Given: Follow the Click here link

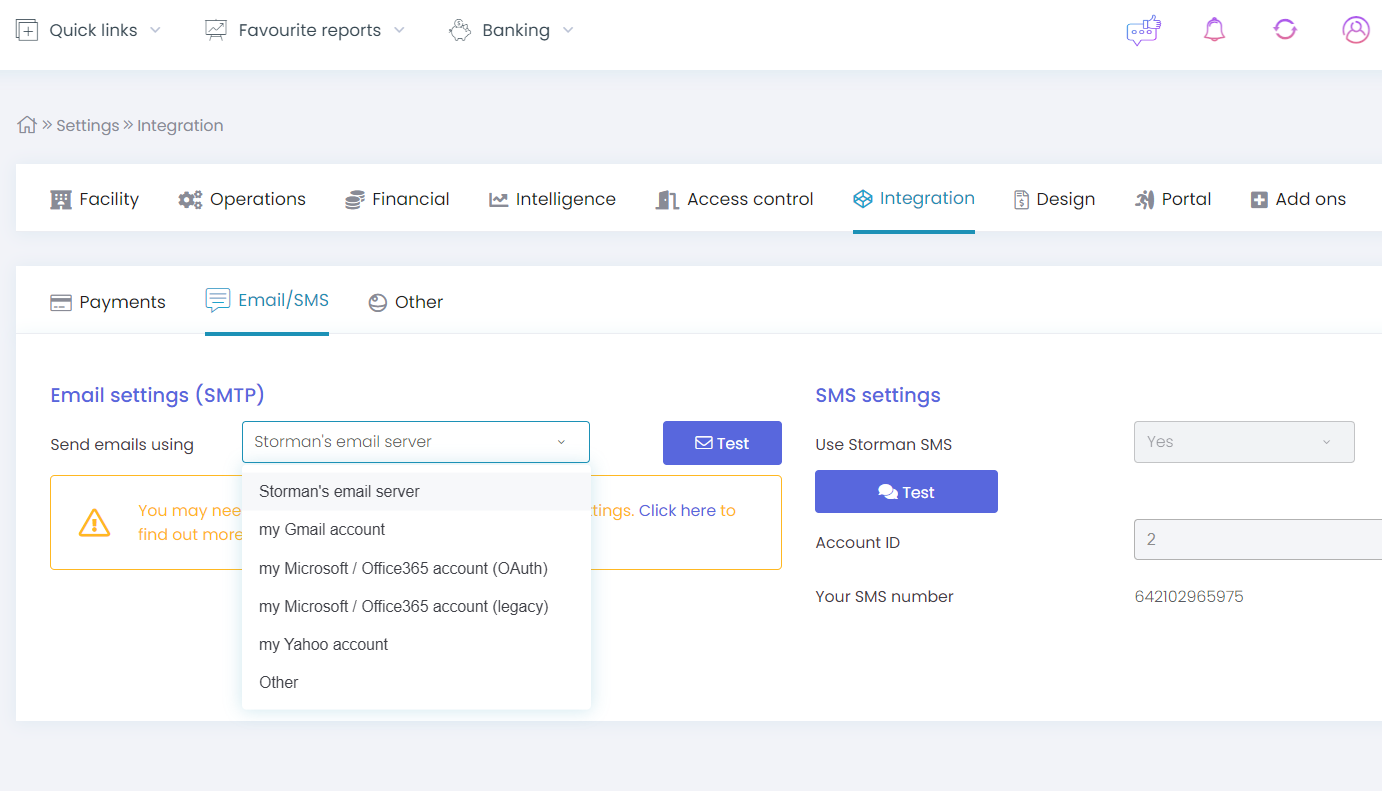Looking at the screenshot, I should pos(677,510).
